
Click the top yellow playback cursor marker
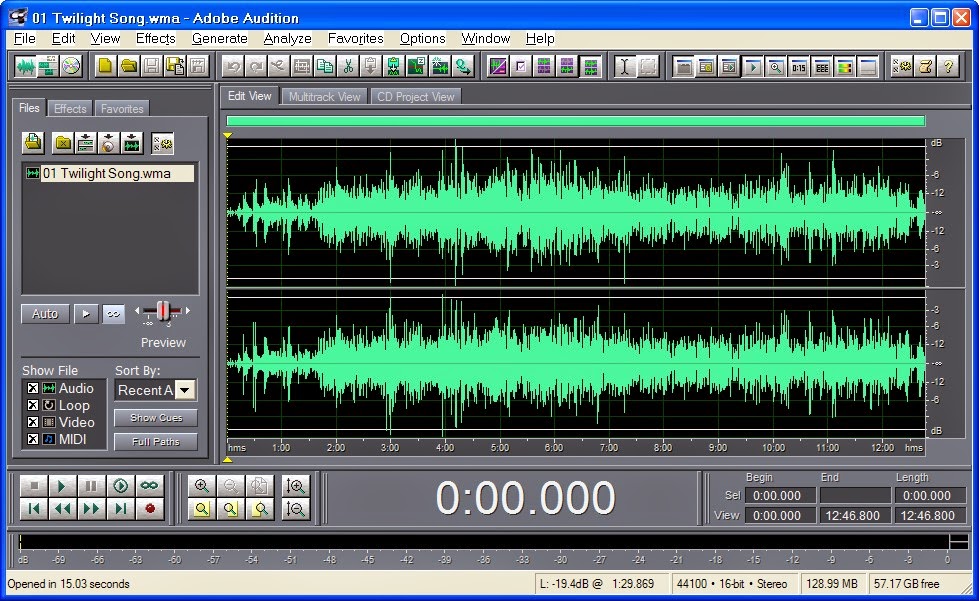point(228,135)
